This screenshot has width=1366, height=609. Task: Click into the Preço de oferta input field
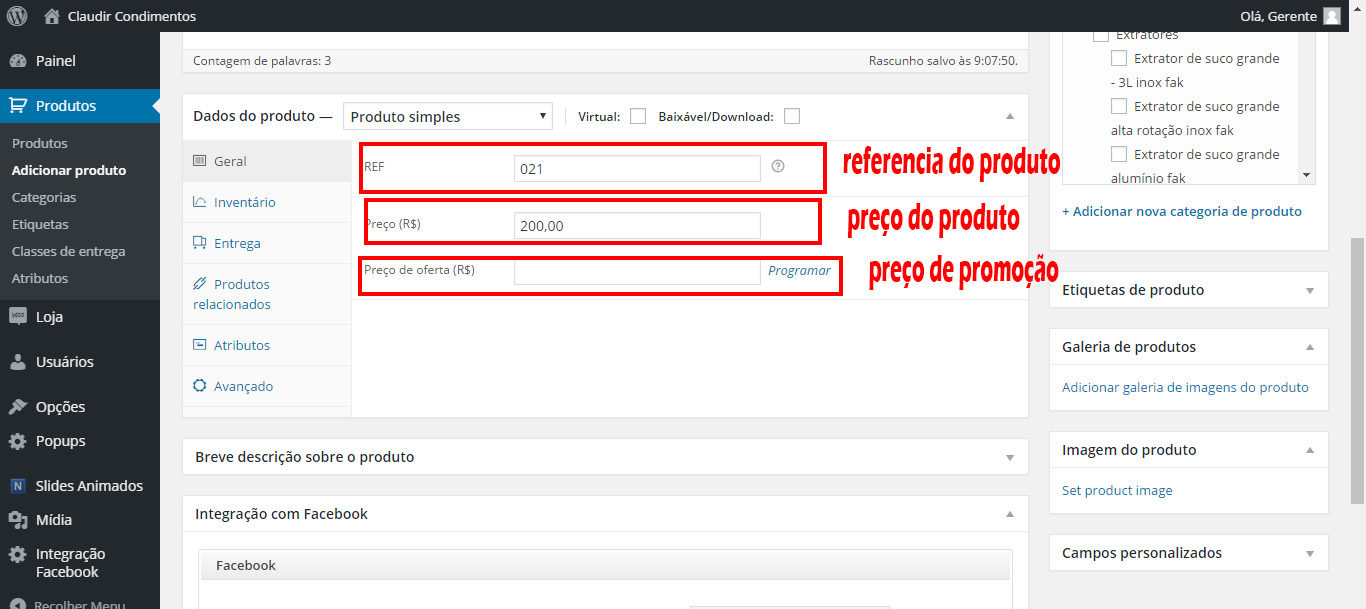[637, 272]
